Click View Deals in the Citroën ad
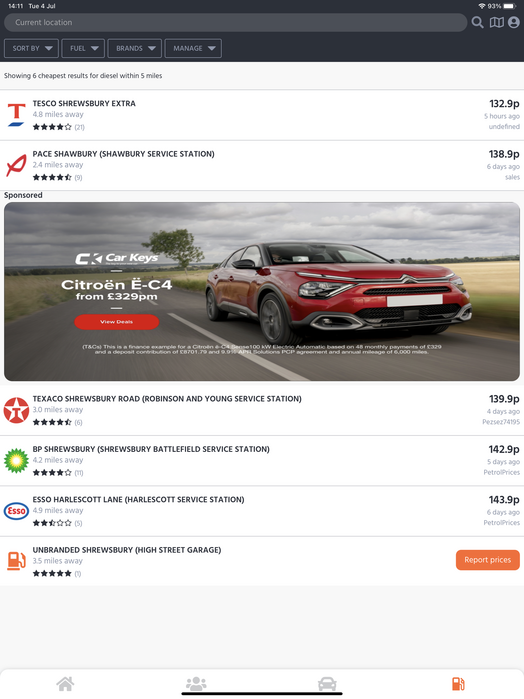Screen dimensions: 524x699 [116, 322]
